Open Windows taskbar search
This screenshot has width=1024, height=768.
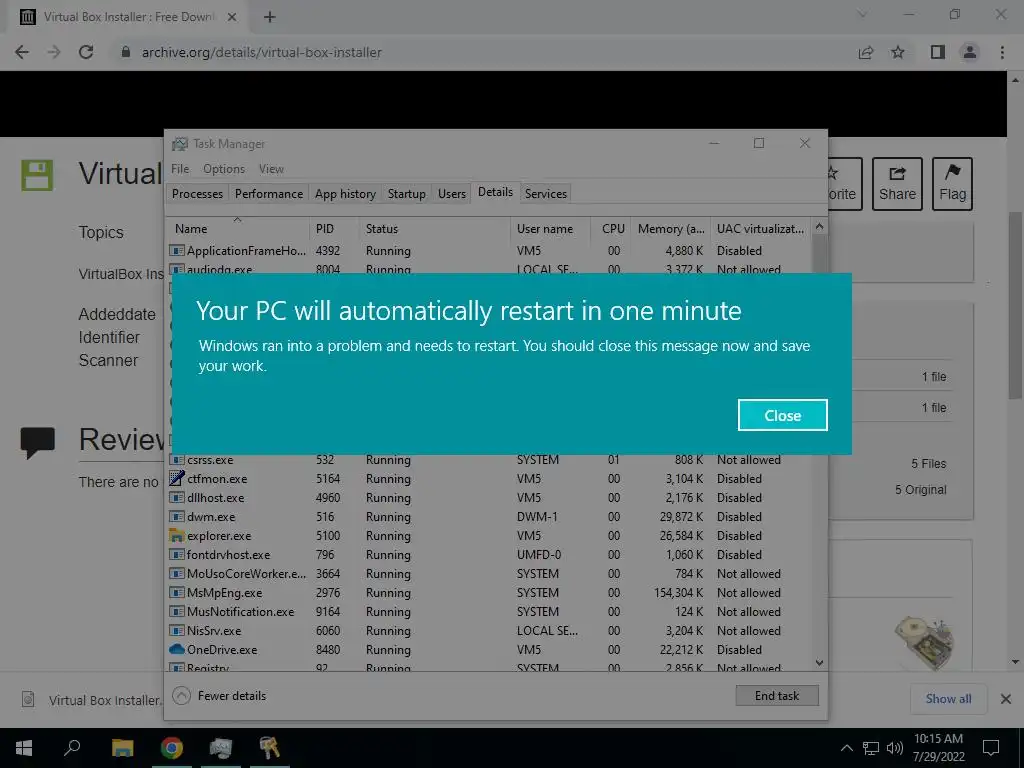[x=72, y=748]
